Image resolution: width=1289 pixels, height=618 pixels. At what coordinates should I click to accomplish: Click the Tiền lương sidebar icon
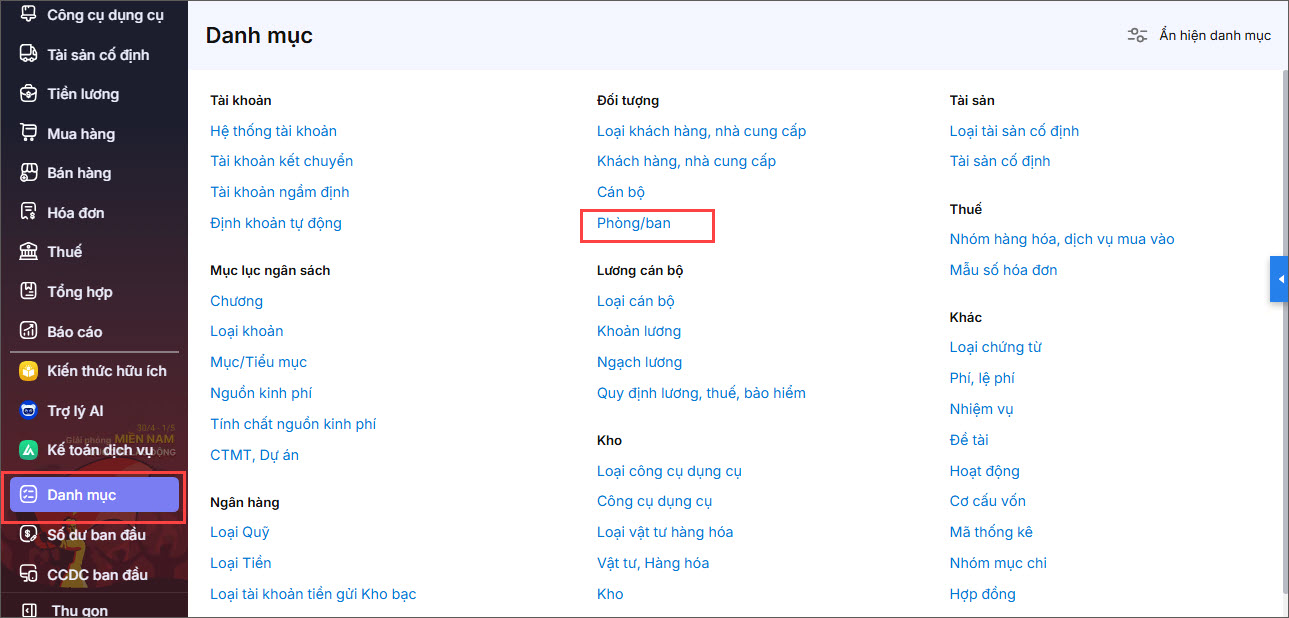pos(29,94)
